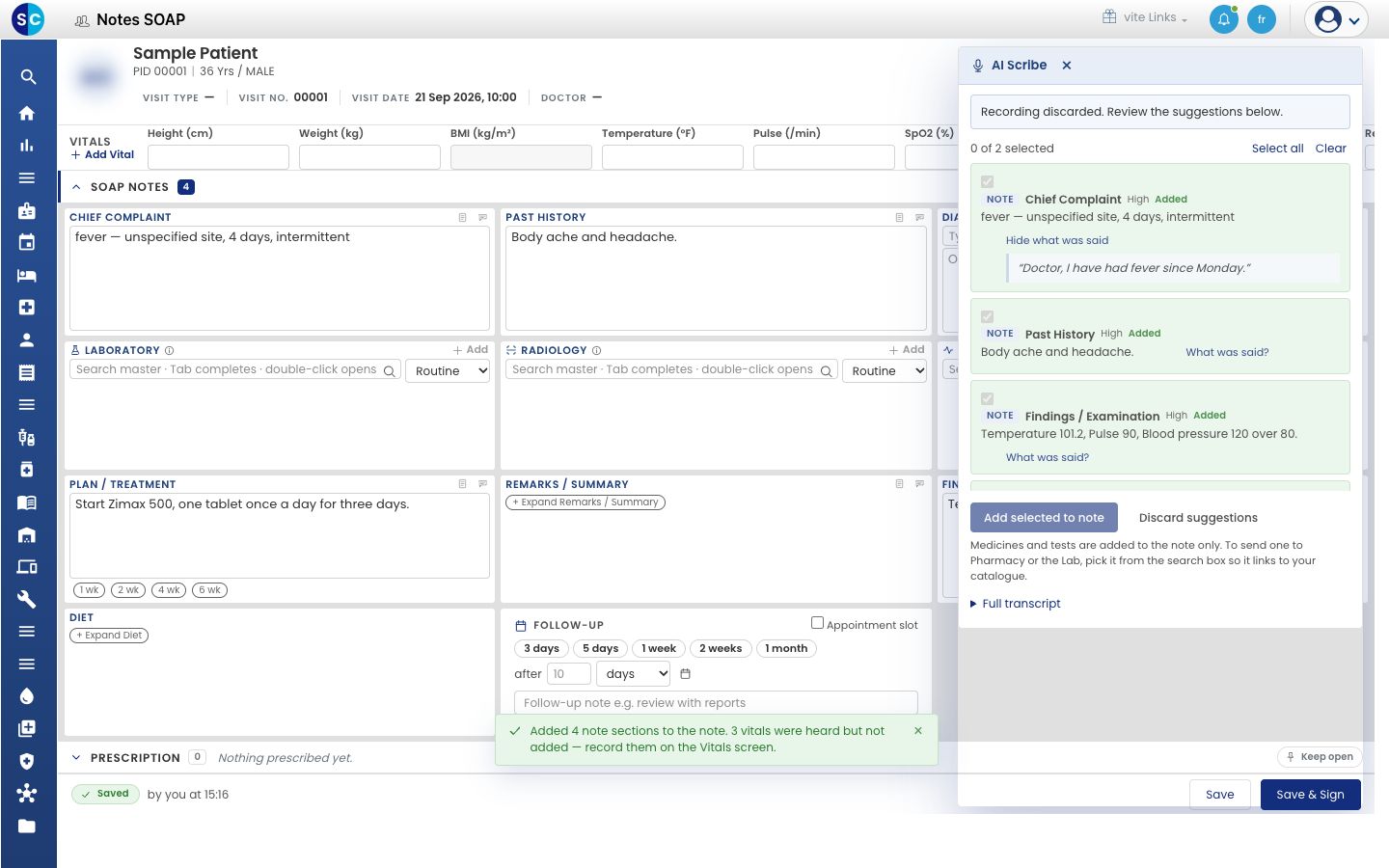Click the sidebar person icon
Screen dimensions: 1389x868
[27, 339]
